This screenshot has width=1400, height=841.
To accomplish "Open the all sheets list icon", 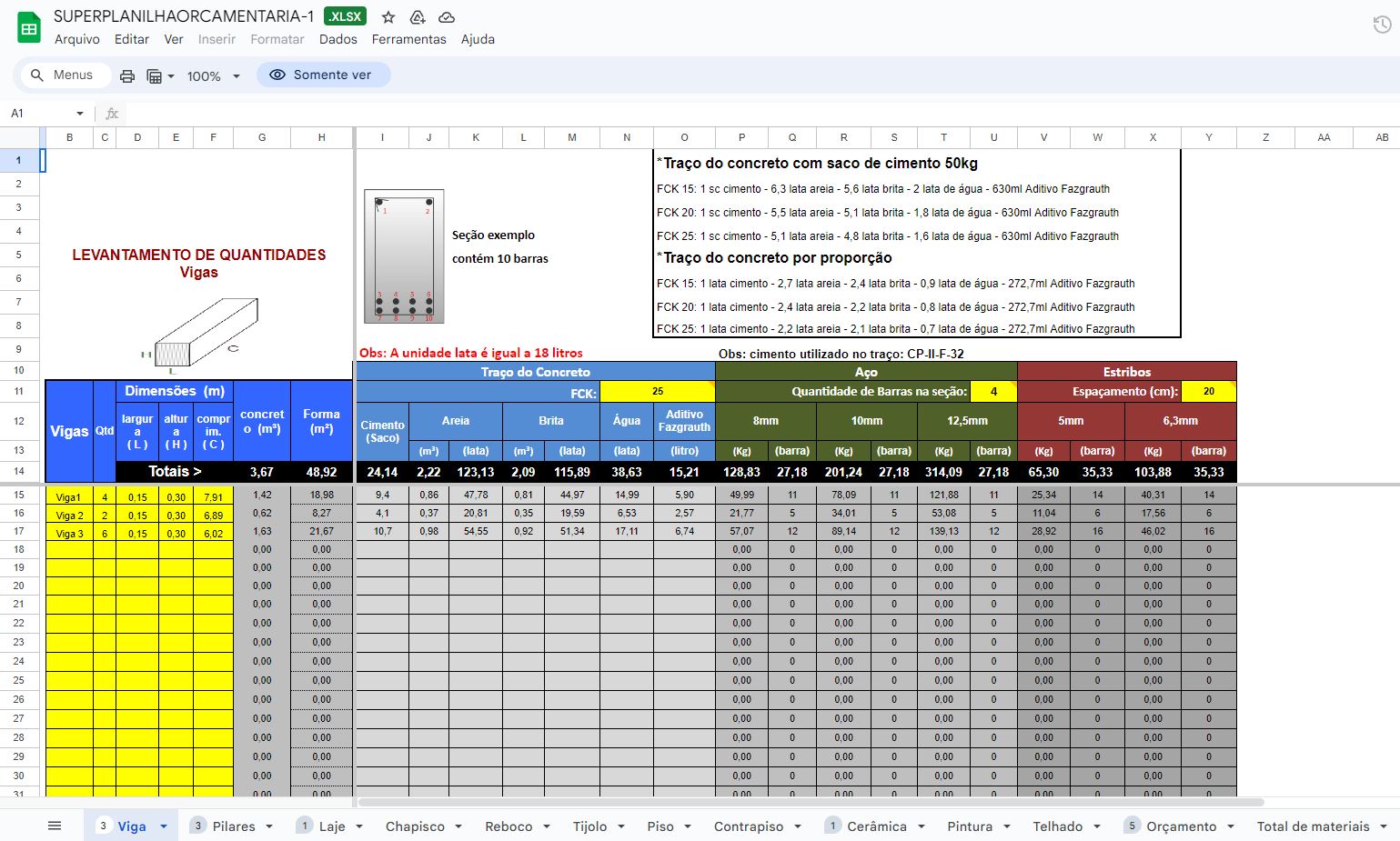I will [x=55, y=826].
